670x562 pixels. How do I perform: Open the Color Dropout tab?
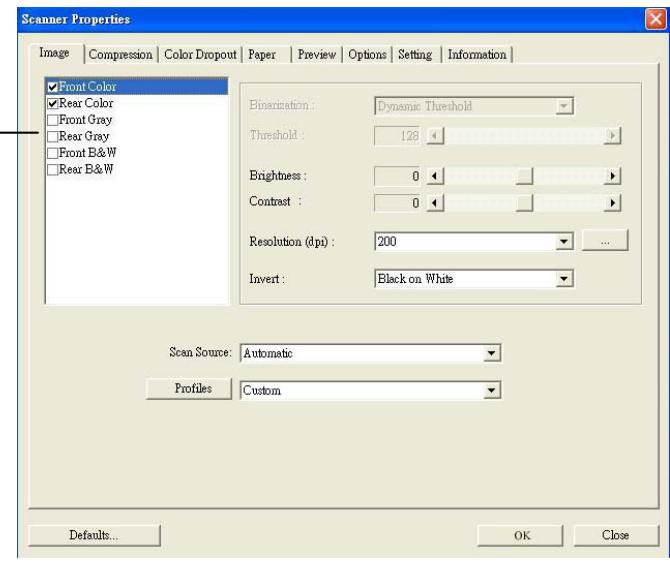[200, 55]
